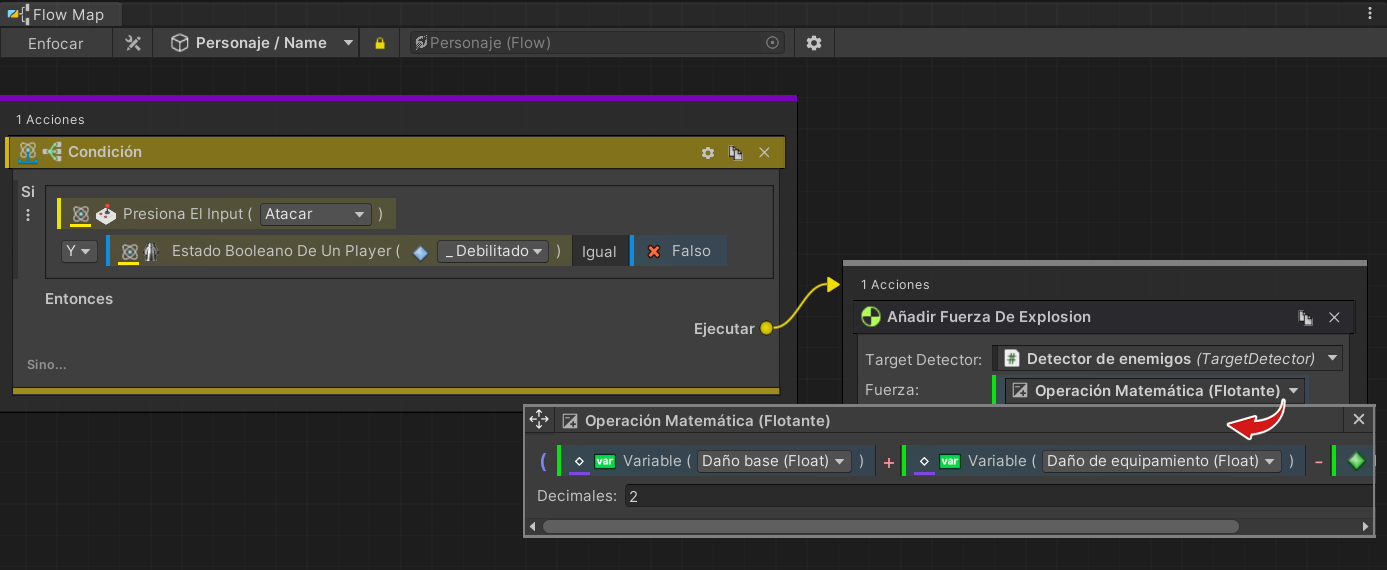
Task: Toggle the lock icon in toolbar
Action: (379, 43)
